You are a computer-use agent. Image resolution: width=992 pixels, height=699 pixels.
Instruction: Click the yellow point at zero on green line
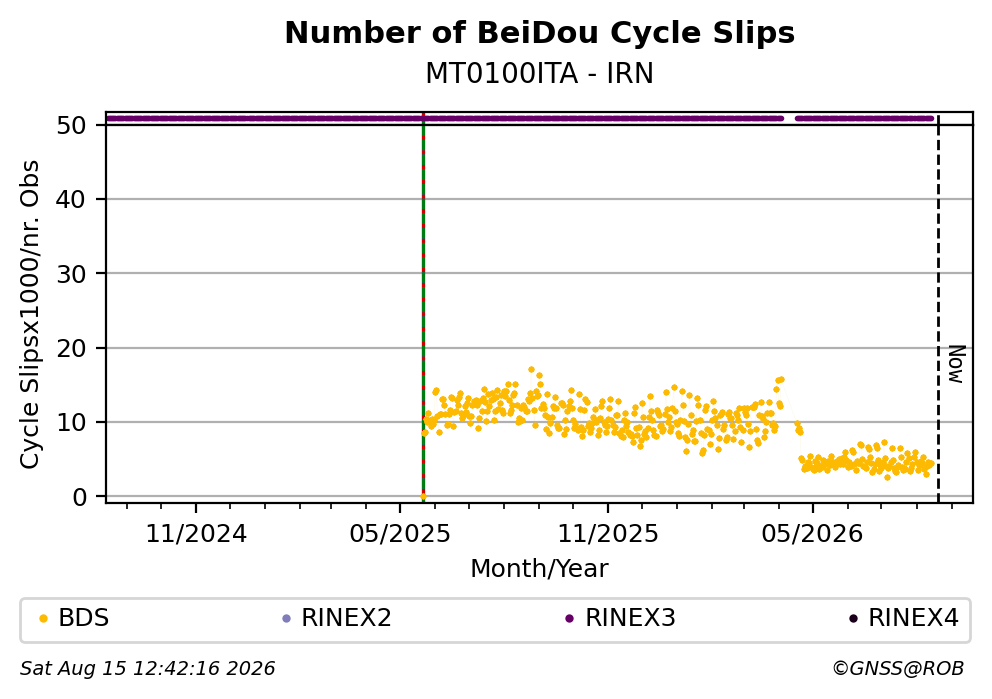pos(423,497)
